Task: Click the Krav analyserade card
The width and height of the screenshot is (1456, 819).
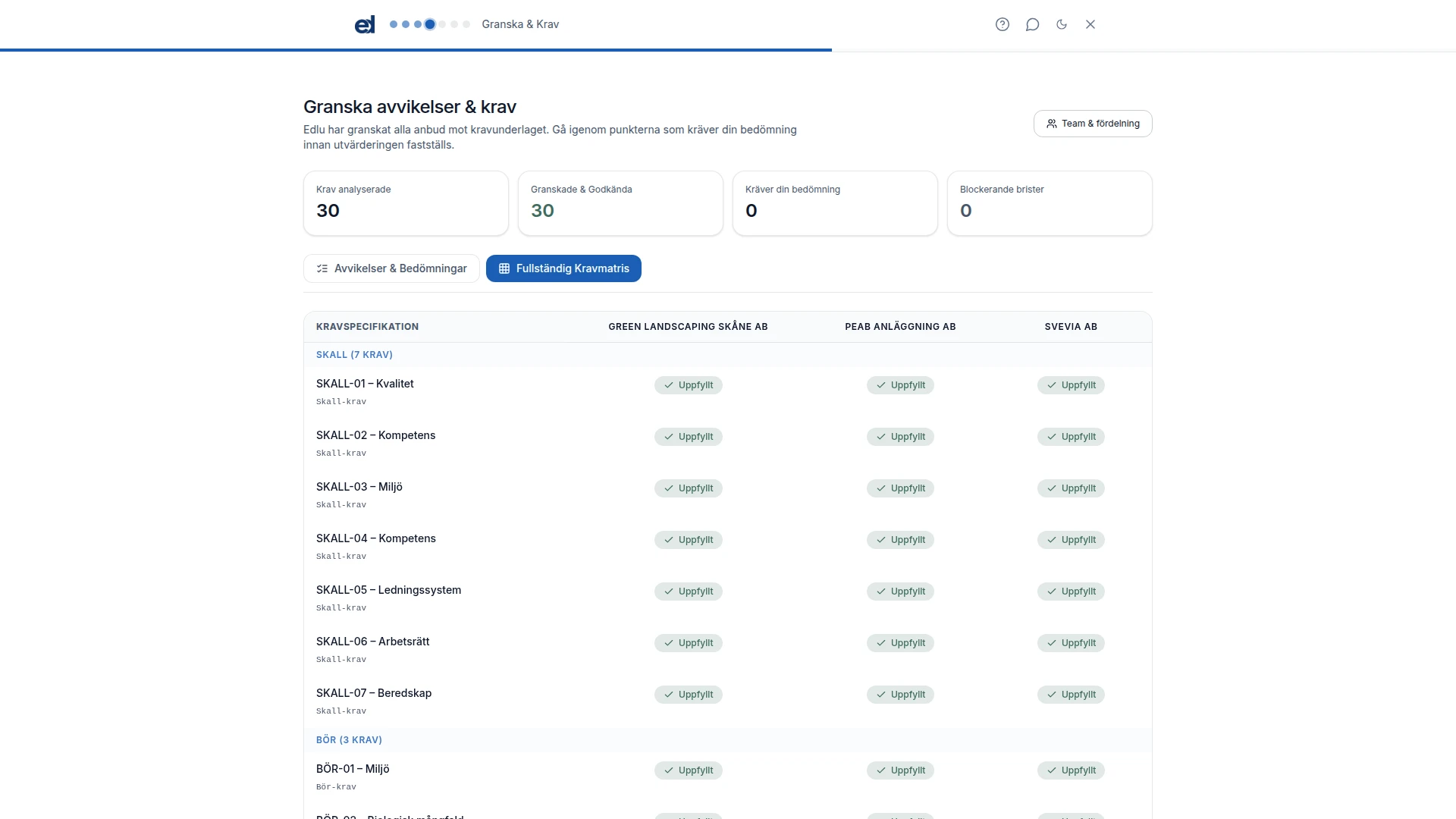Action: point(406,203)
